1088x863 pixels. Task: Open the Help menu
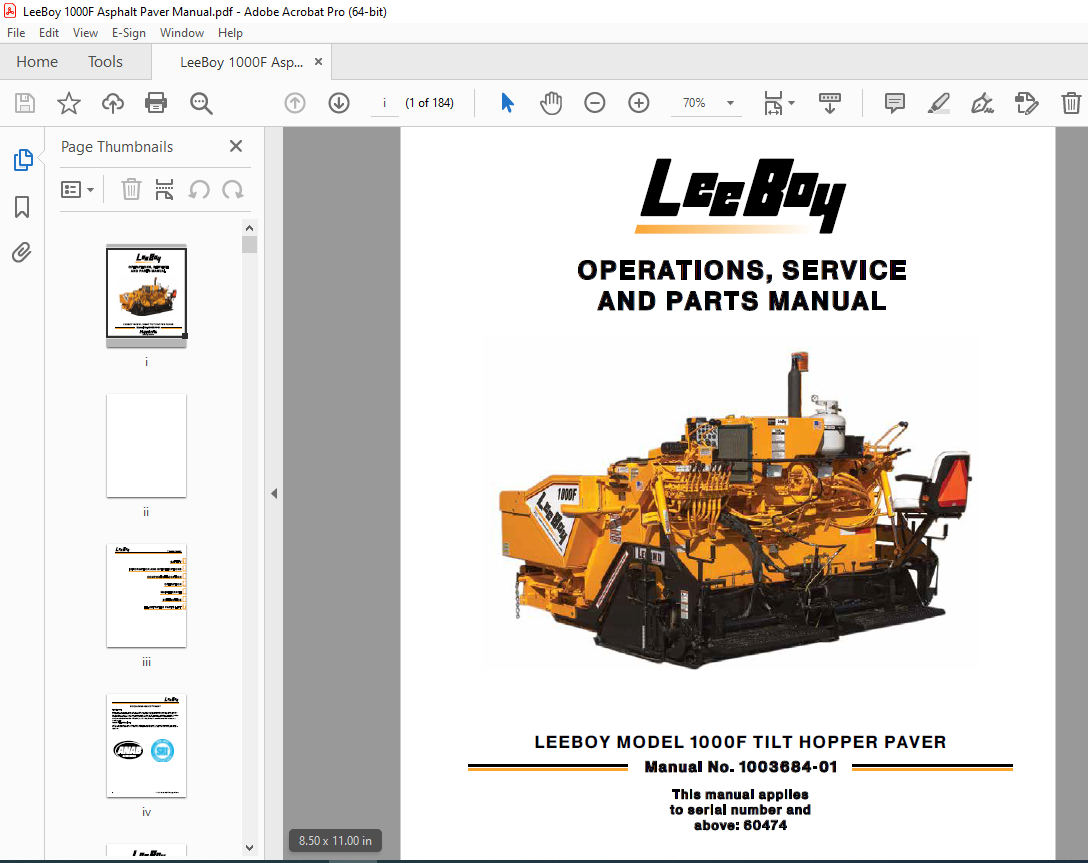[230, 33]
